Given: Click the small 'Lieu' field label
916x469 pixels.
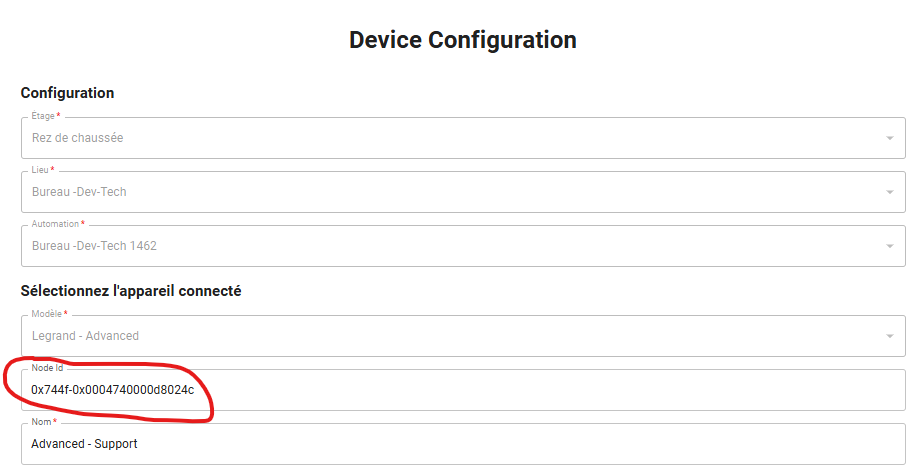Looking at the screenshot, I should tap(41, 170).
